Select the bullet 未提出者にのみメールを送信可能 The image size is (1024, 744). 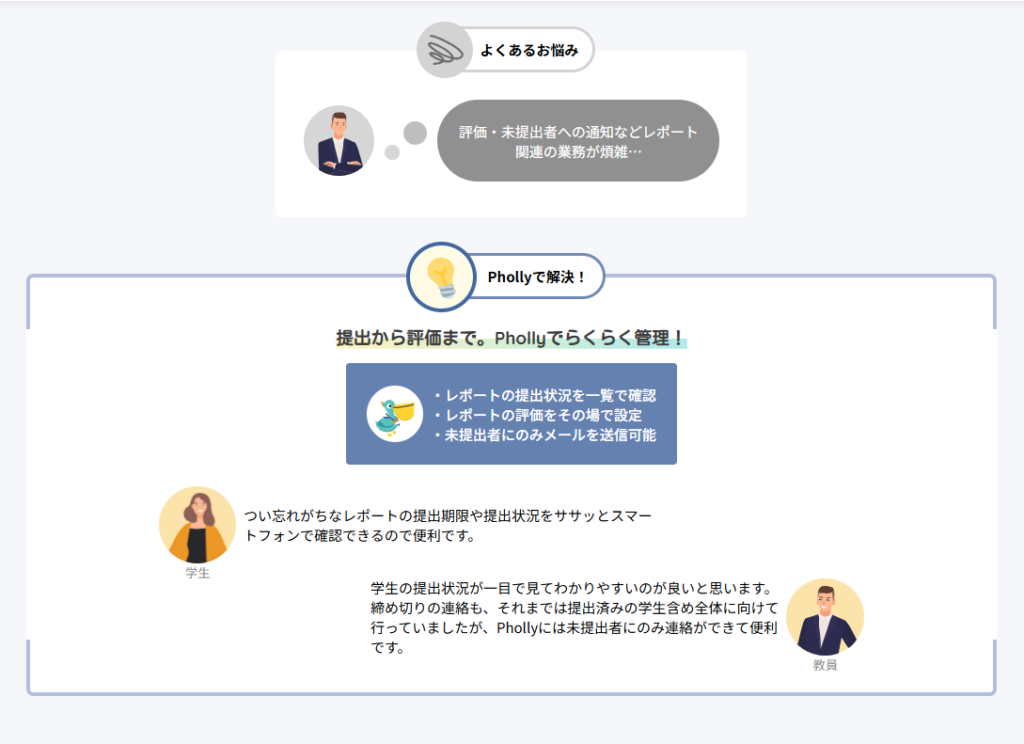point(545,435)
